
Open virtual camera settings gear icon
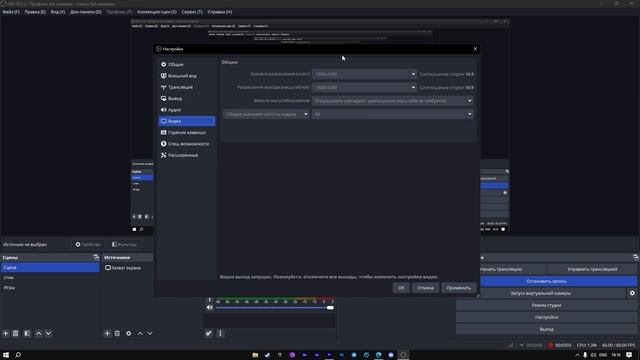(x=632, y=293)
